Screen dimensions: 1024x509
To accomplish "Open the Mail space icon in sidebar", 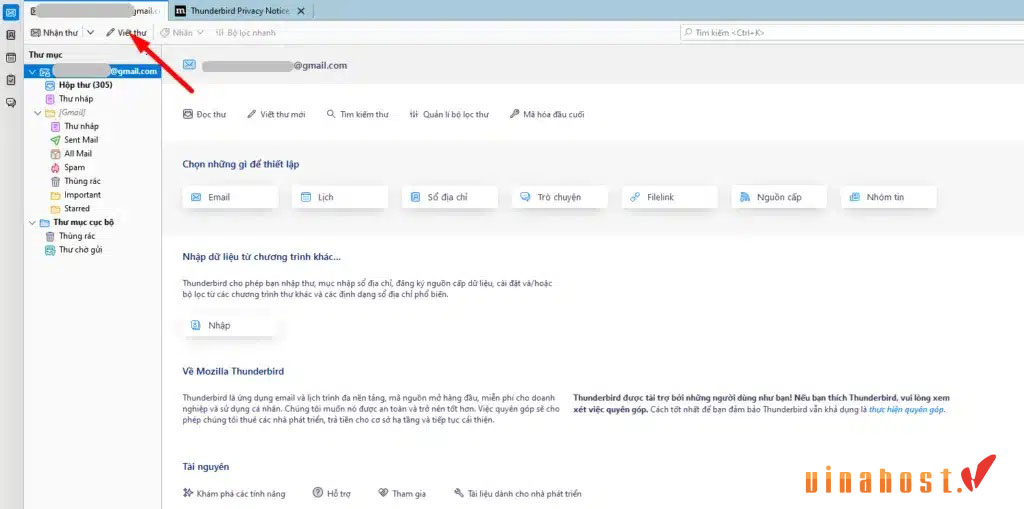I will (x=10, y=12).
